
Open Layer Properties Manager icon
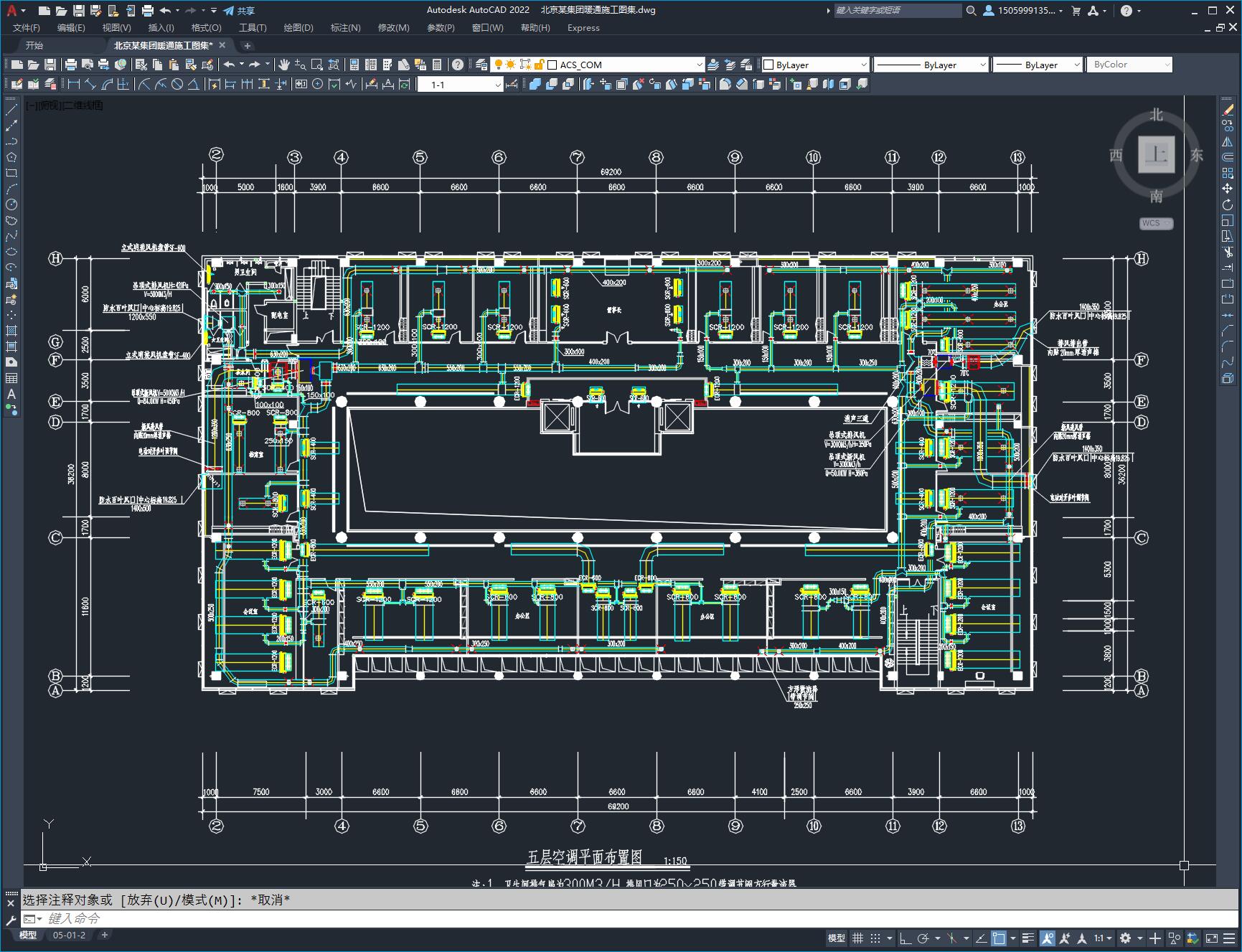[481, 65]
